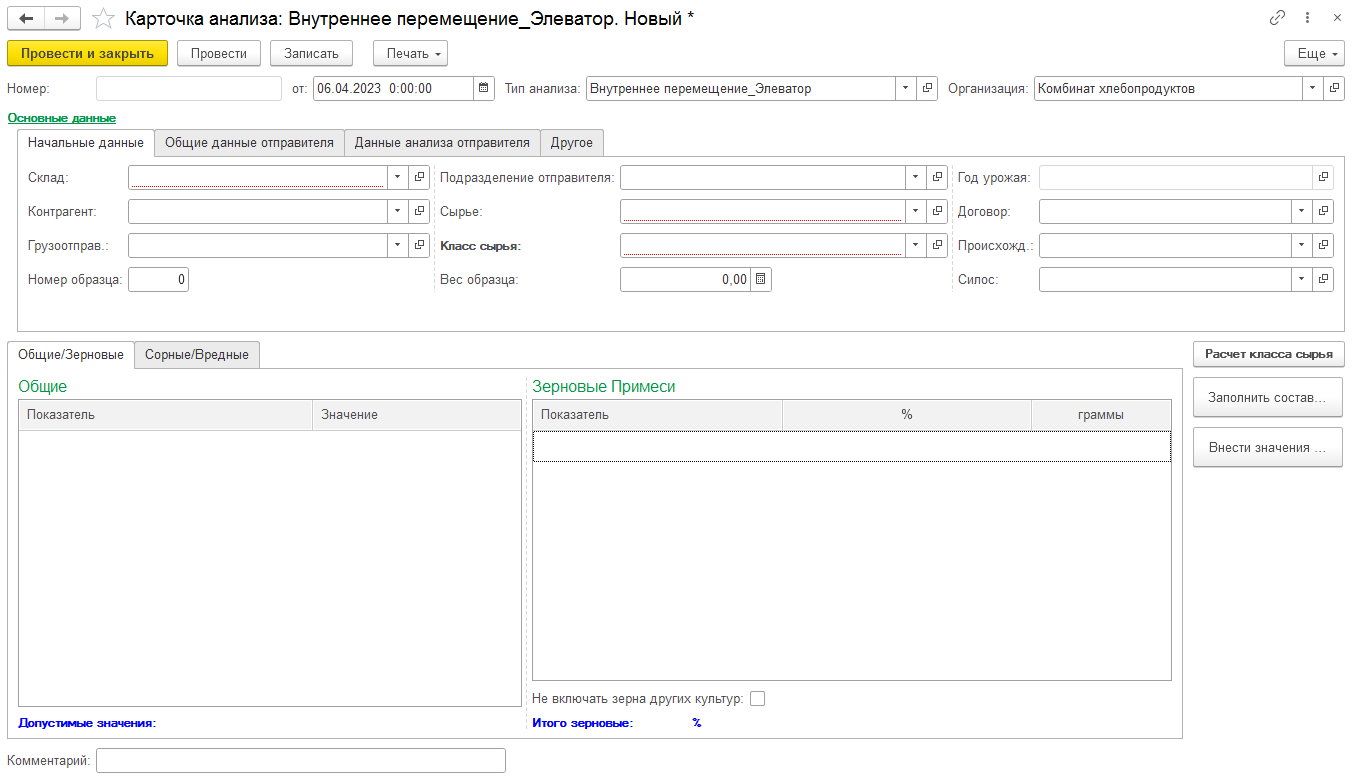Click % column header in Зерновые Примеси

click(907, 414)
